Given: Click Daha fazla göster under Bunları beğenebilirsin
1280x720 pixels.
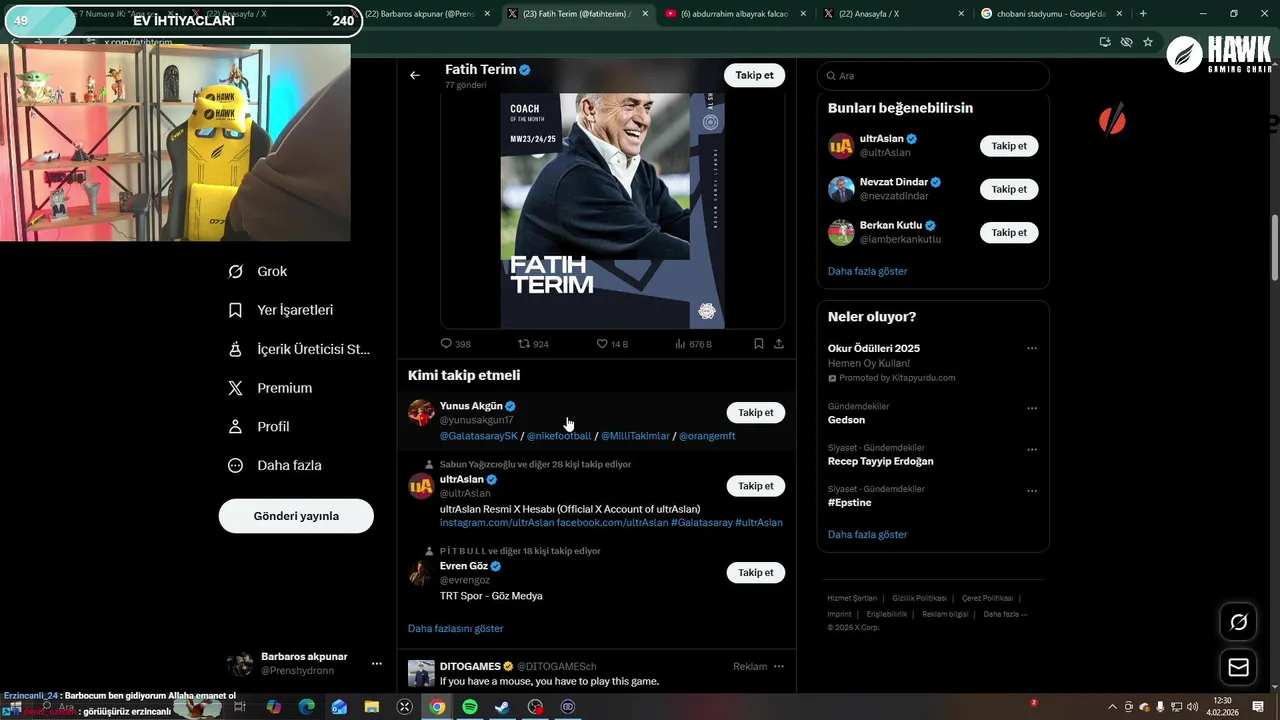Looking at the screenshot, I should click(868, 271).
